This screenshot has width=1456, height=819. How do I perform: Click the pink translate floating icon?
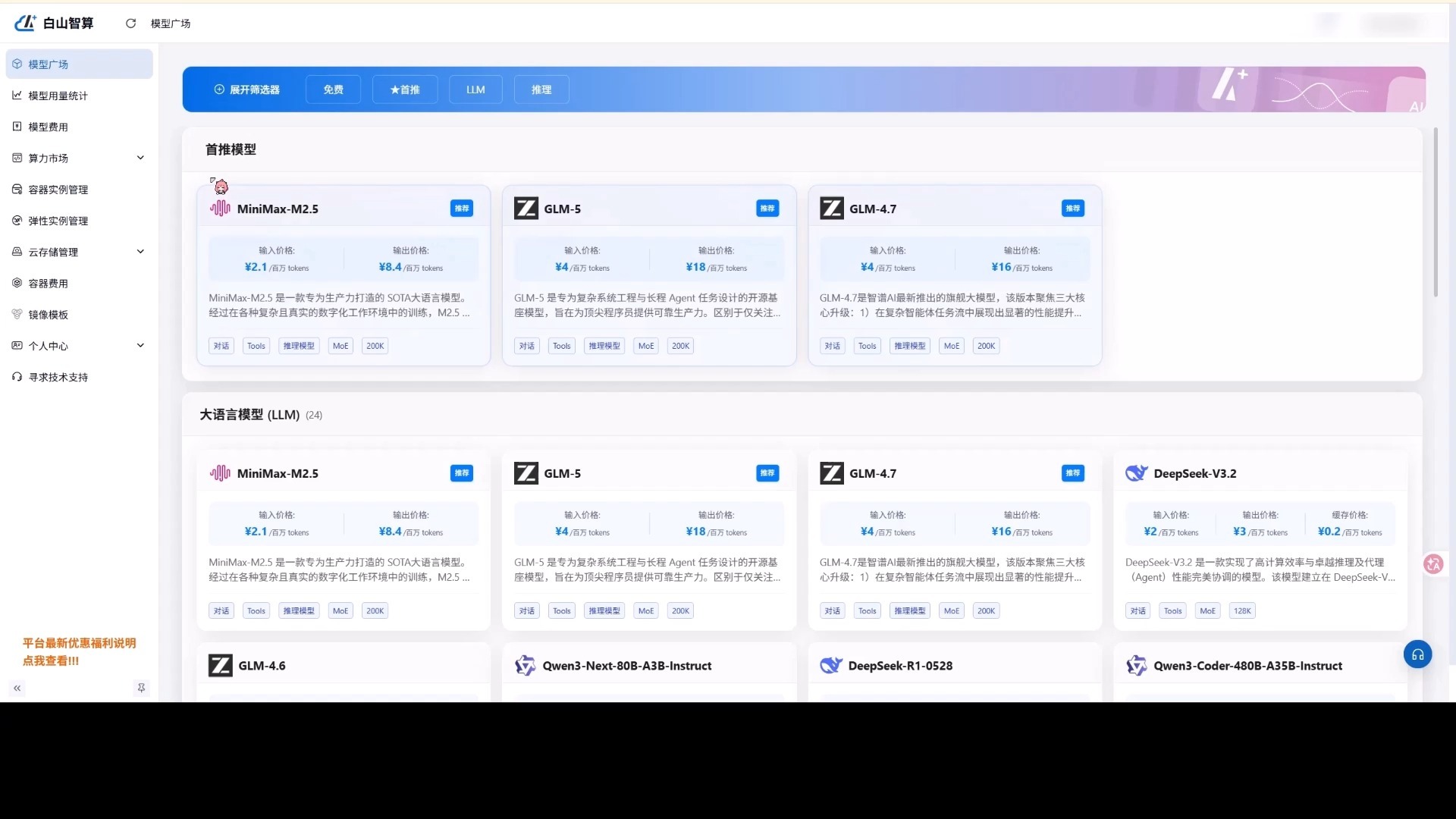(x=1432, y=564)
